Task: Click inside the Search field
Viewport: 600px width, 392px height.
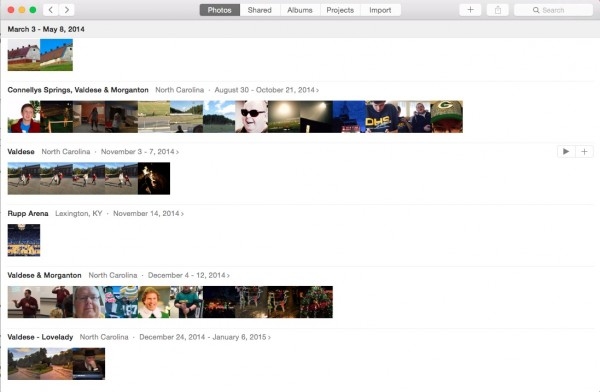Action: (553, 10)
